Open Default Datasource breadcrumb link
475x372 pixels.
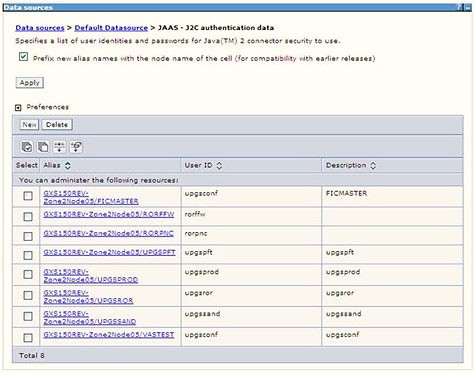[x=111, y=28]
